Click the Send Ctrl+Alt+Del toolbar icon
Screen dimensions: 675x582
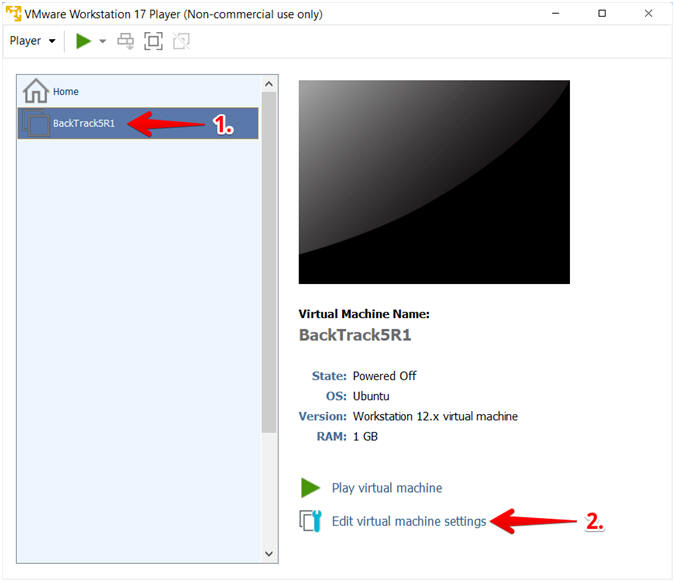tap(125, 41)
